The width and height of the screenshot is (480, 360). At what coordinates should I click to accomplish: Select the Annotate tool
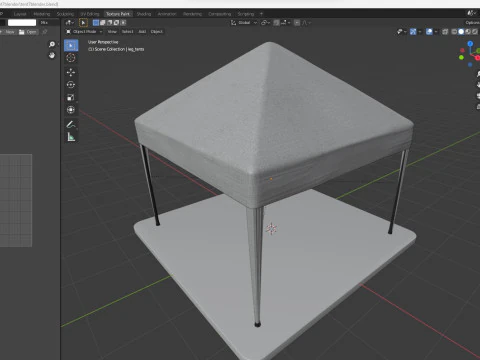pyautogui.click(x=71, y=124)
